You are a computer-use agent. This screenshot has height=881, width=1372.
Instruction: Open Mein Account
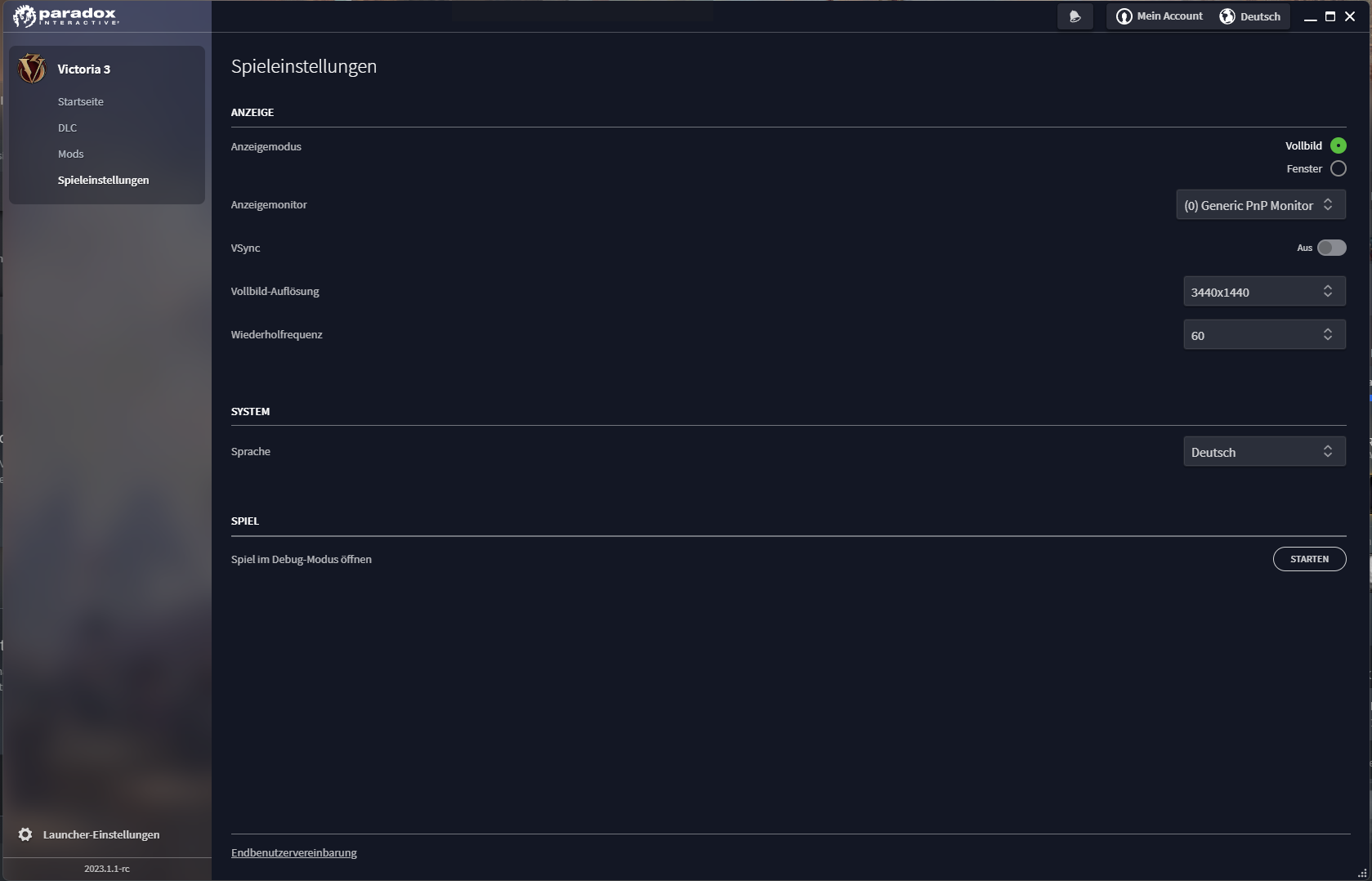point(1160,16)
